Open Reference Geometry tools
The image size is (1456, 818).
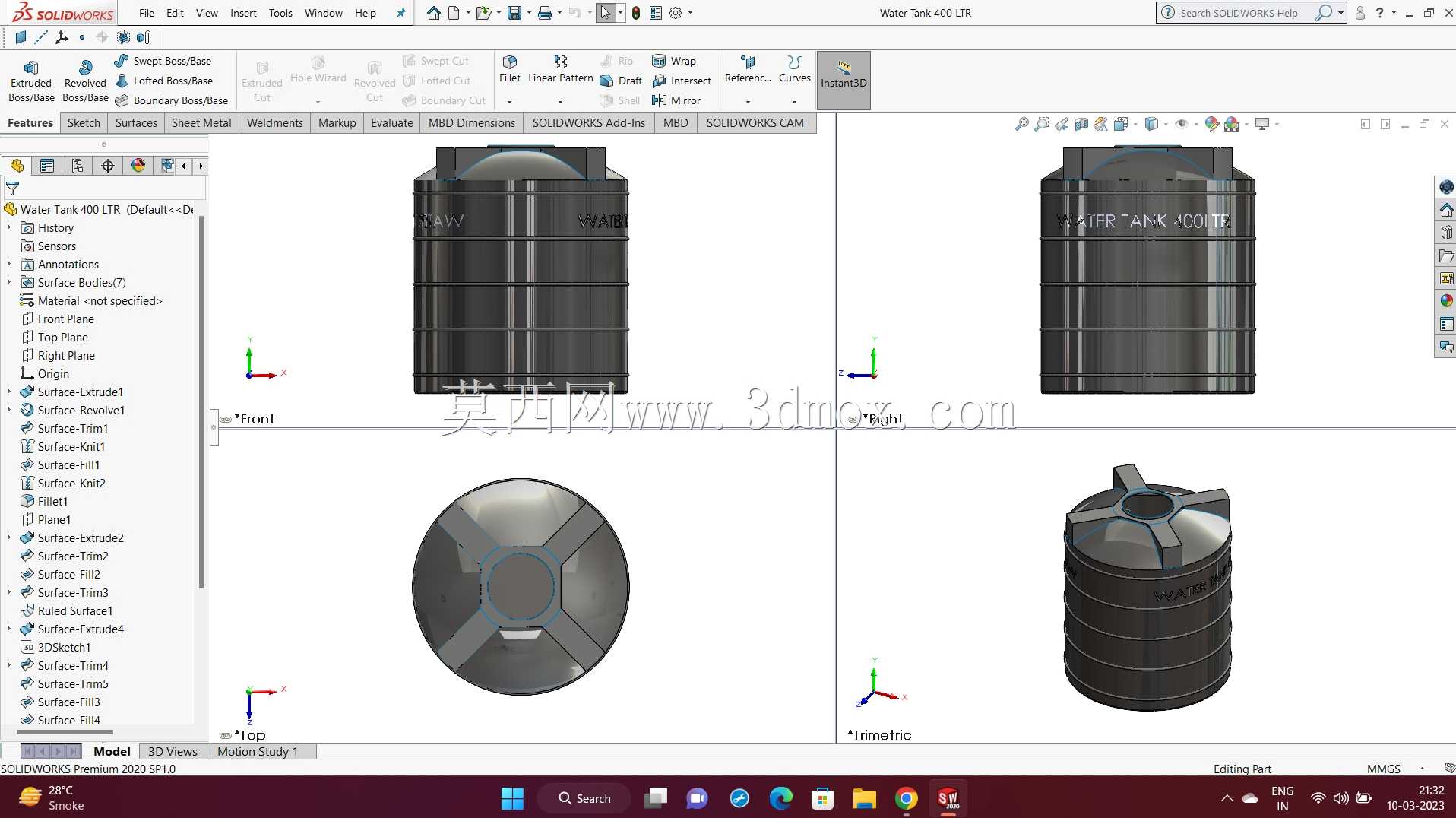click(748, 68)
